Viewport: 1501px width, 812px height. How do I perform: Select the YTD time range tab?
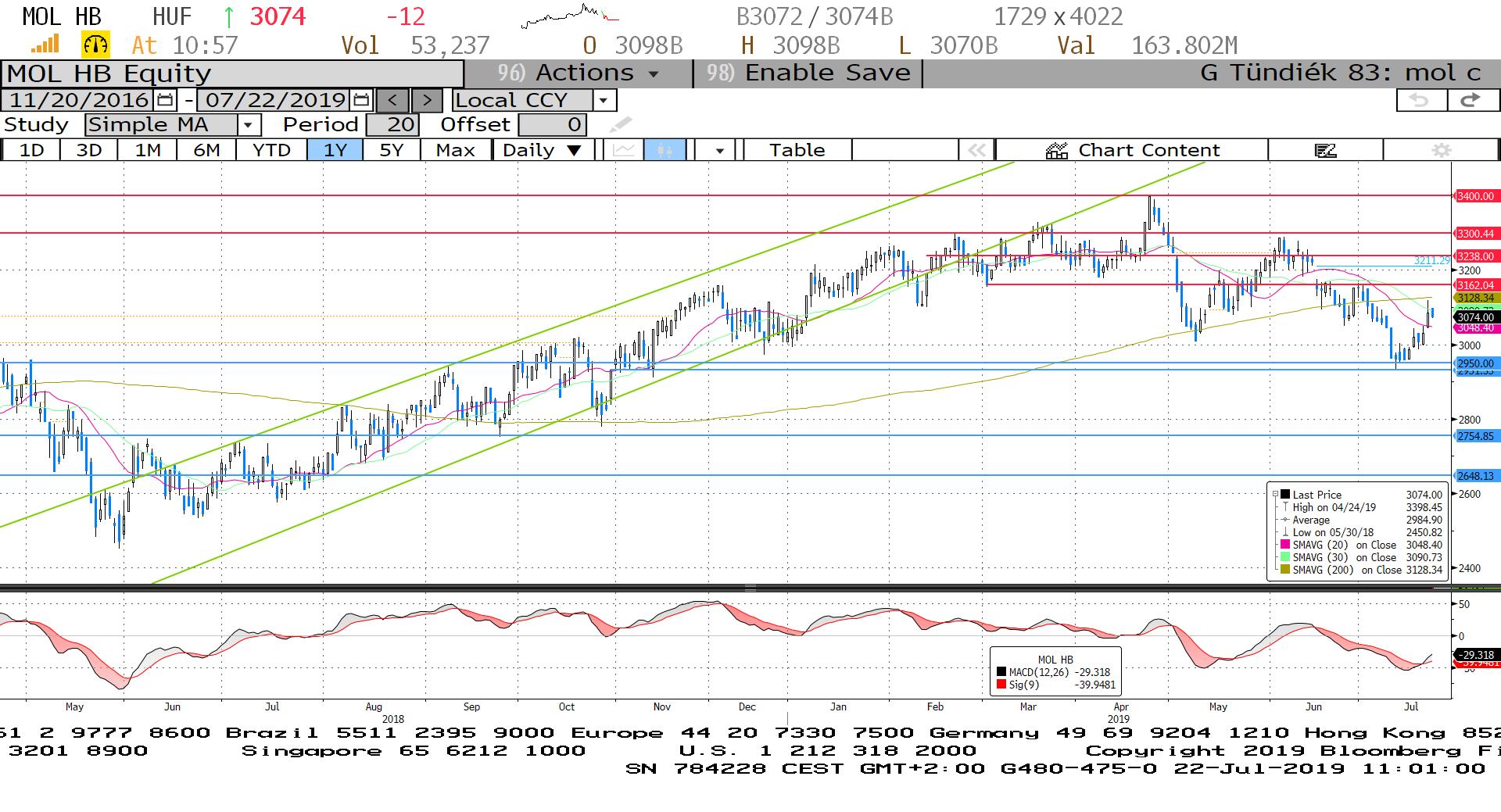tap(271, 150)
